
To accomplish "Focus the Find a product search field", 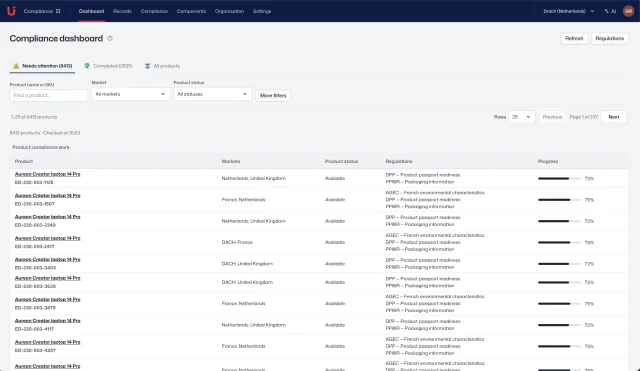I will [49, 96].
